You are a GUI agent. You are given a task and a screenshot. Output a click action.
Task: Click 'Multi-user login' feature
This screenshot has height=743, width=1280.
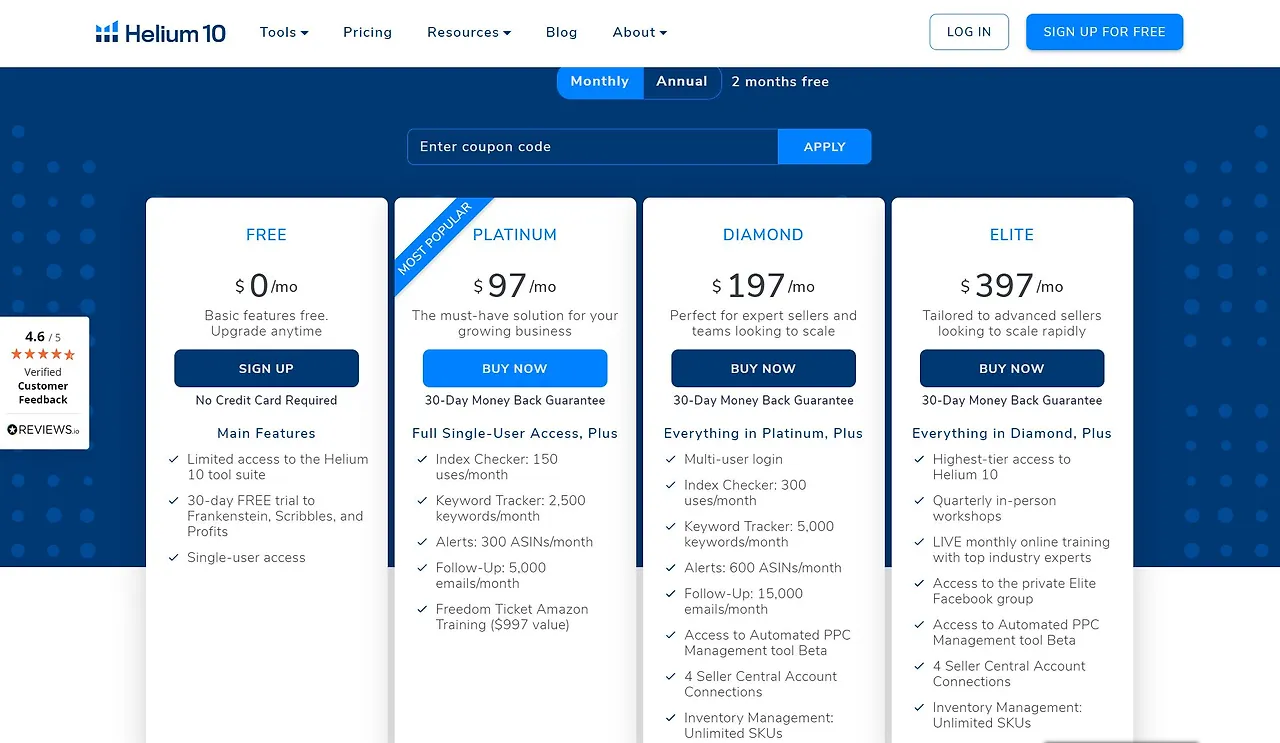pyautogui.click(x=733, y=460)
